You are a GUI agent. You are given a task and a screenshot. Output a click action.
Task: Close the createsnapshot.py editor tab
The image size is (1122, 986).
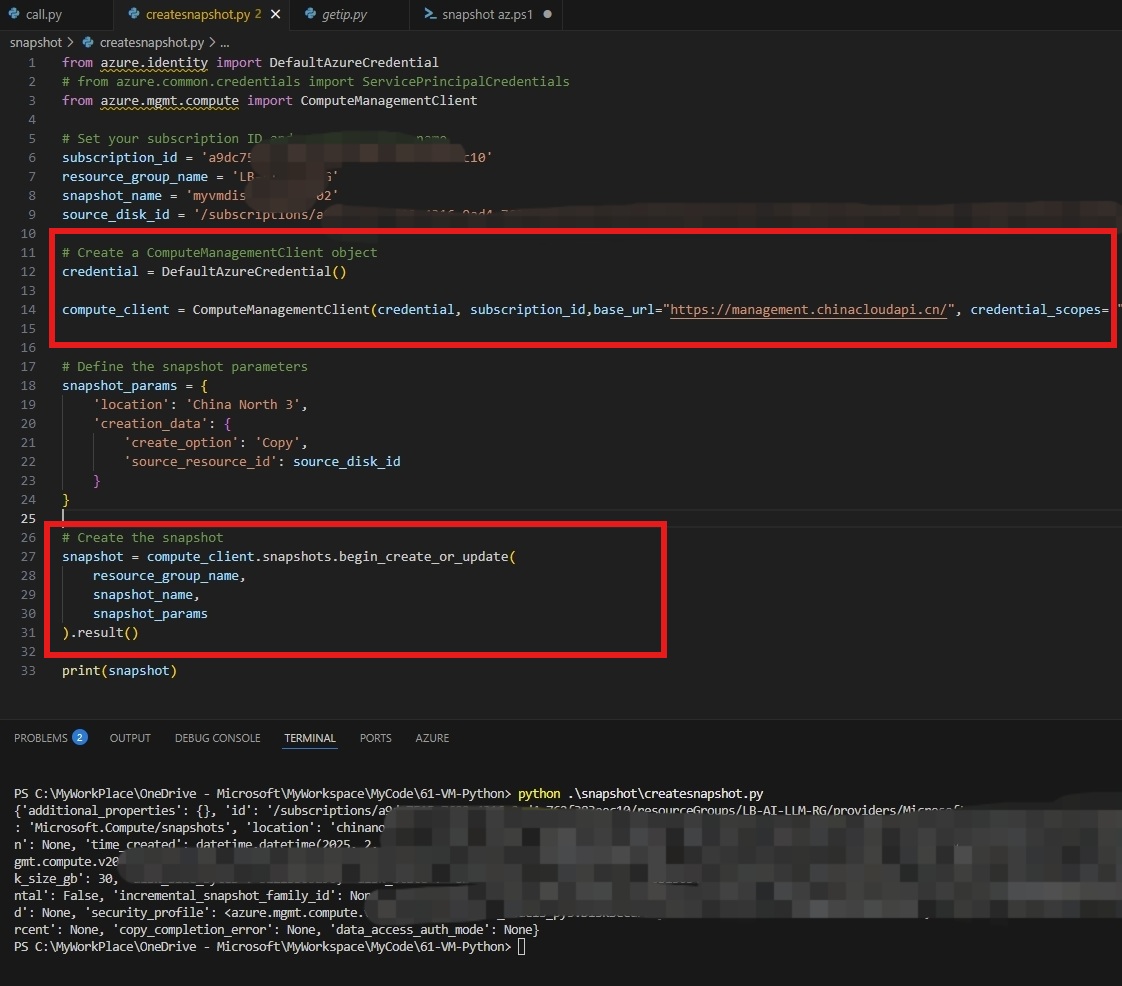(276, 15)
